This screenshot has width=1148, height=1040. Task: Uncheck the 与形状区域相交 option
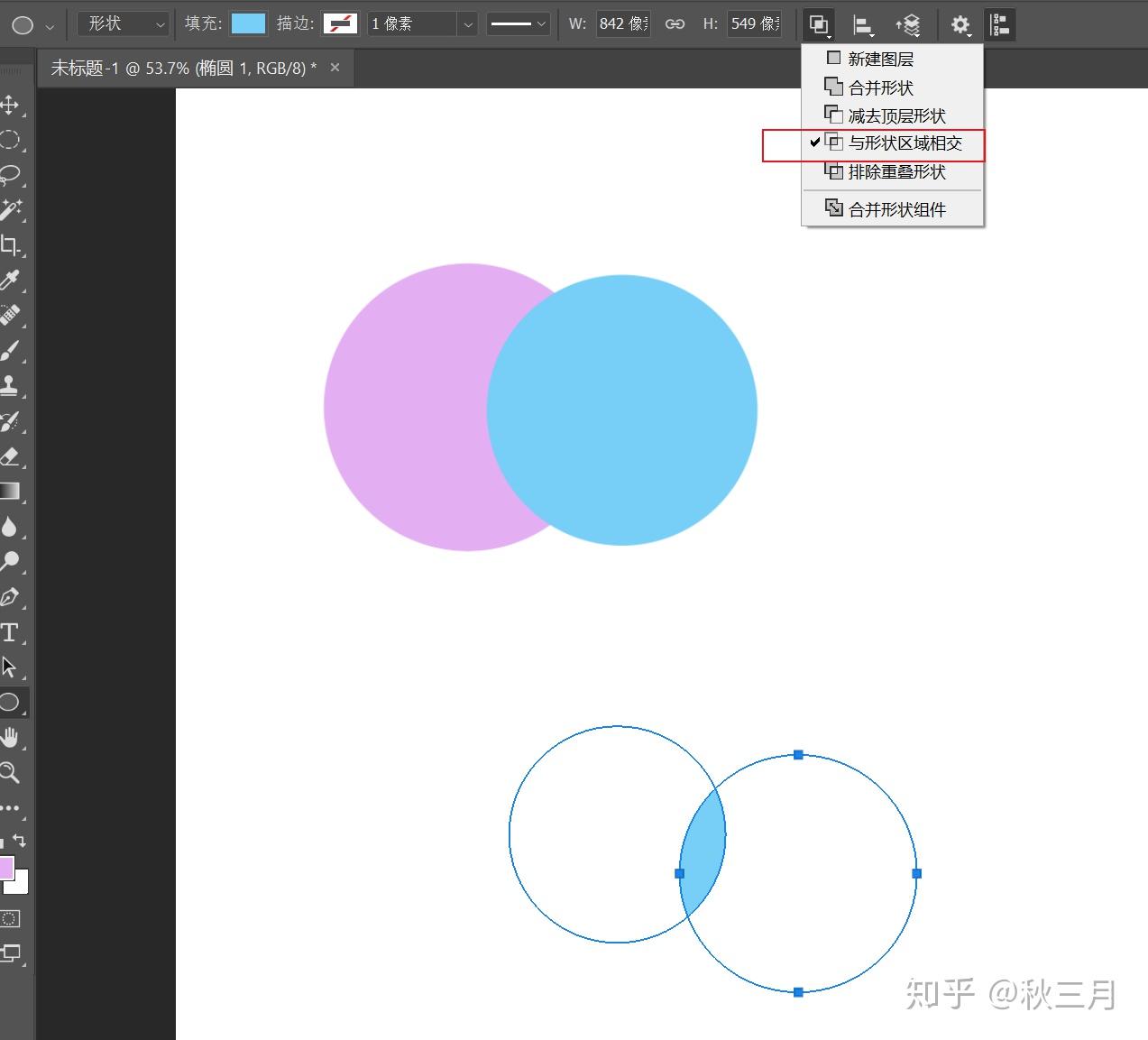[x=905, y=143]
